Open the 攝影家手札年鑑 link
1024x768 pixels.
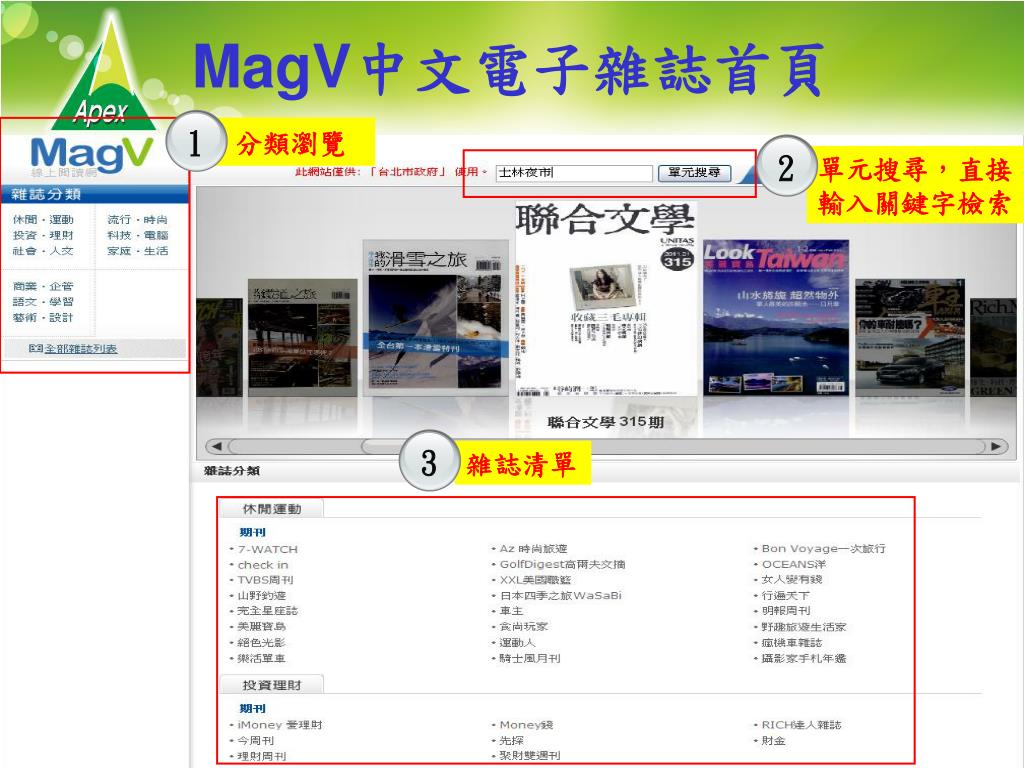point(804,658)
